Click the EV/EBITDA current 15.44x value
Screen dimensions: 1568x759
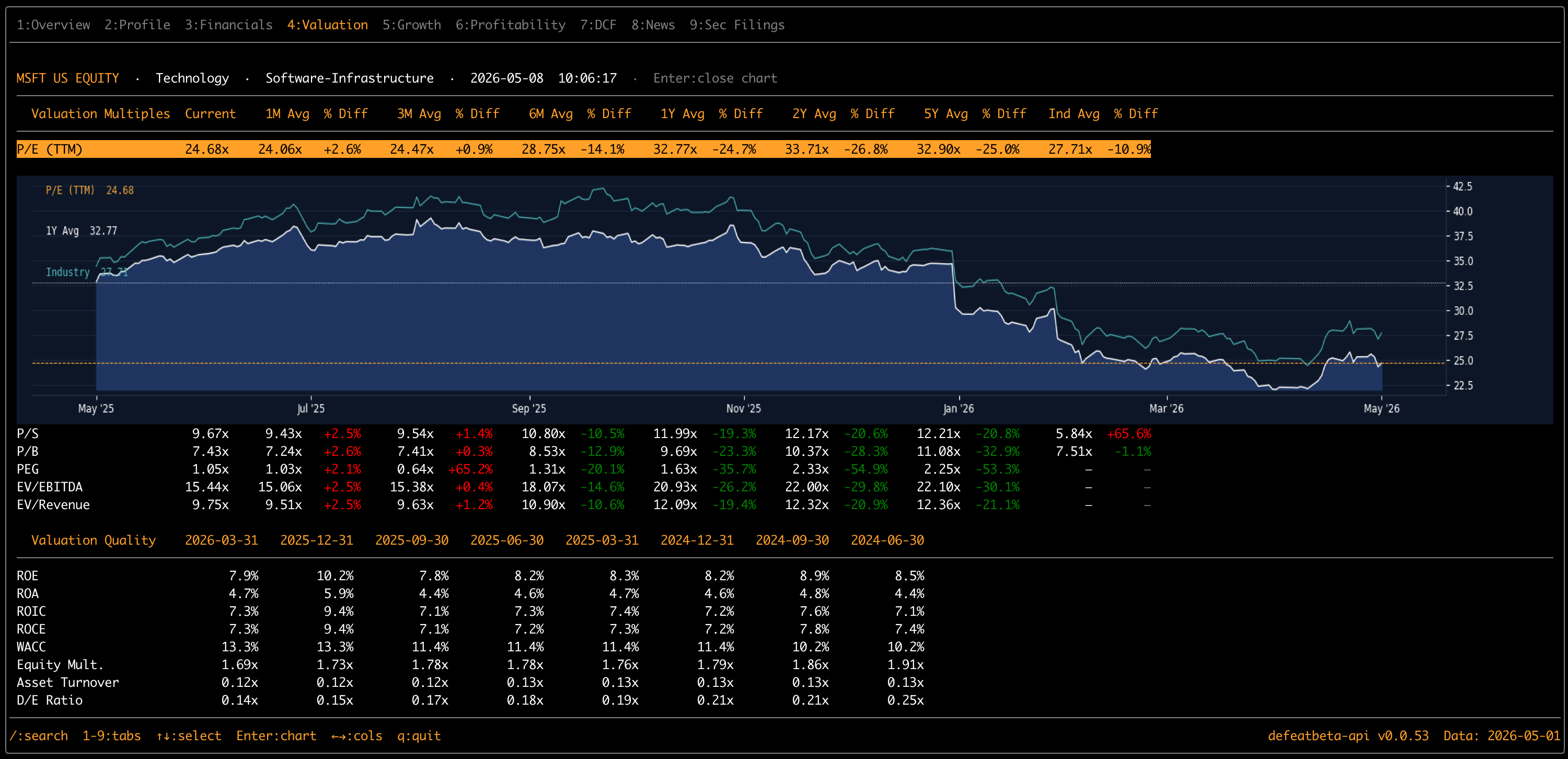(x=207, y=487)
